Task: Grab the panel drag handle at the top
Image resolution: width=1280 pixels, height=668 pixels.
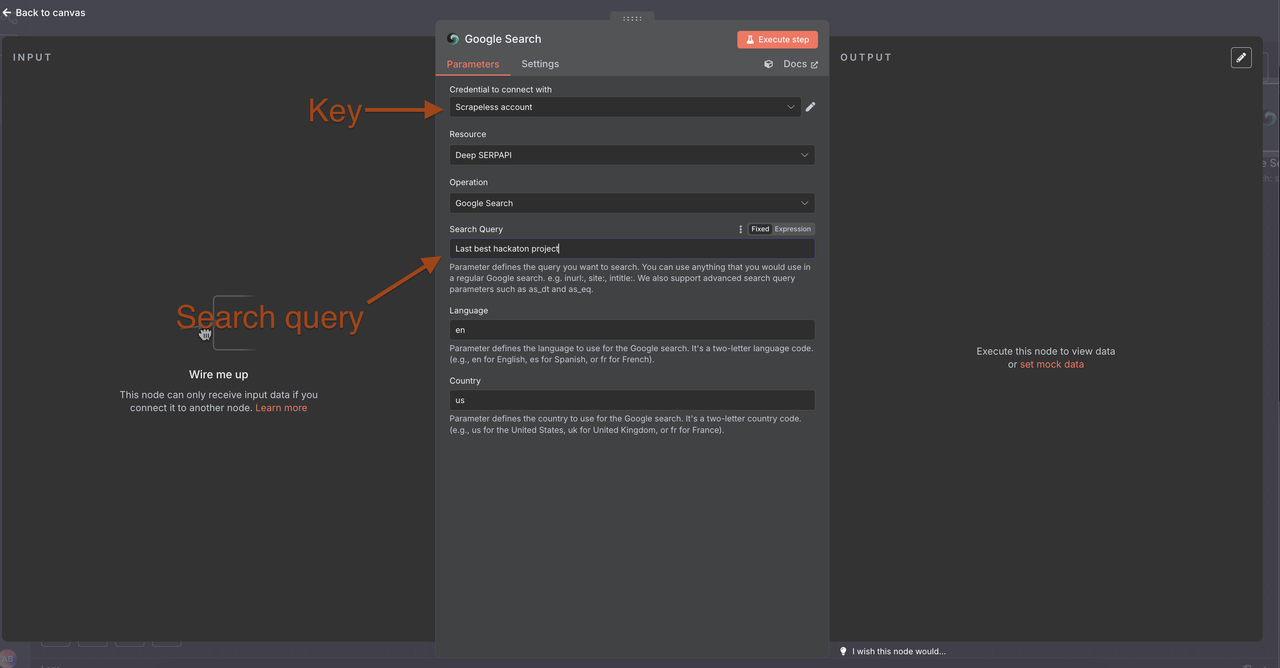Action: [x=632, y=18]
